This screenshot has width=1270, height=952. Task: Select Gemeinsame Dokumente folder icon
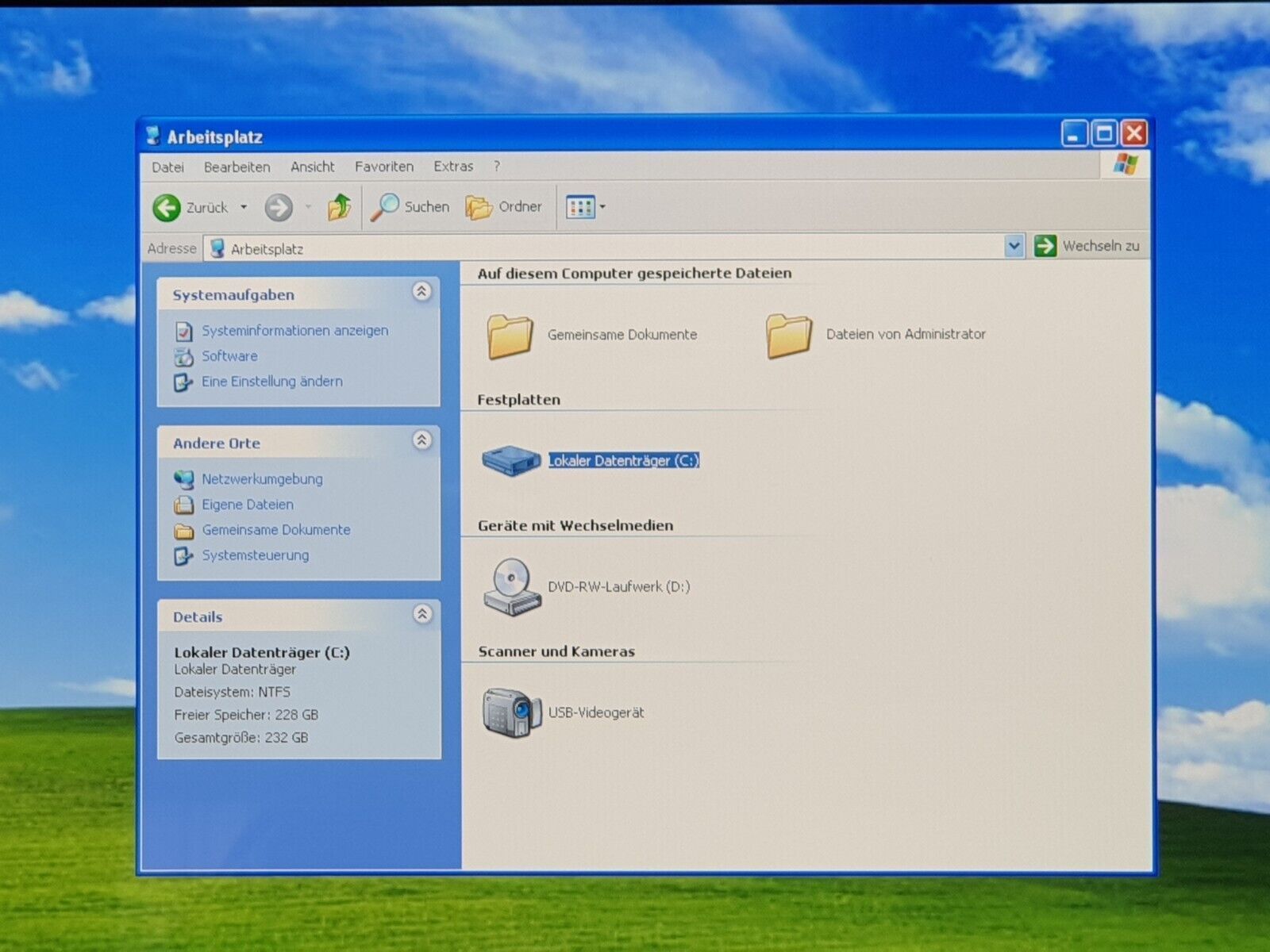pos(510,336)
